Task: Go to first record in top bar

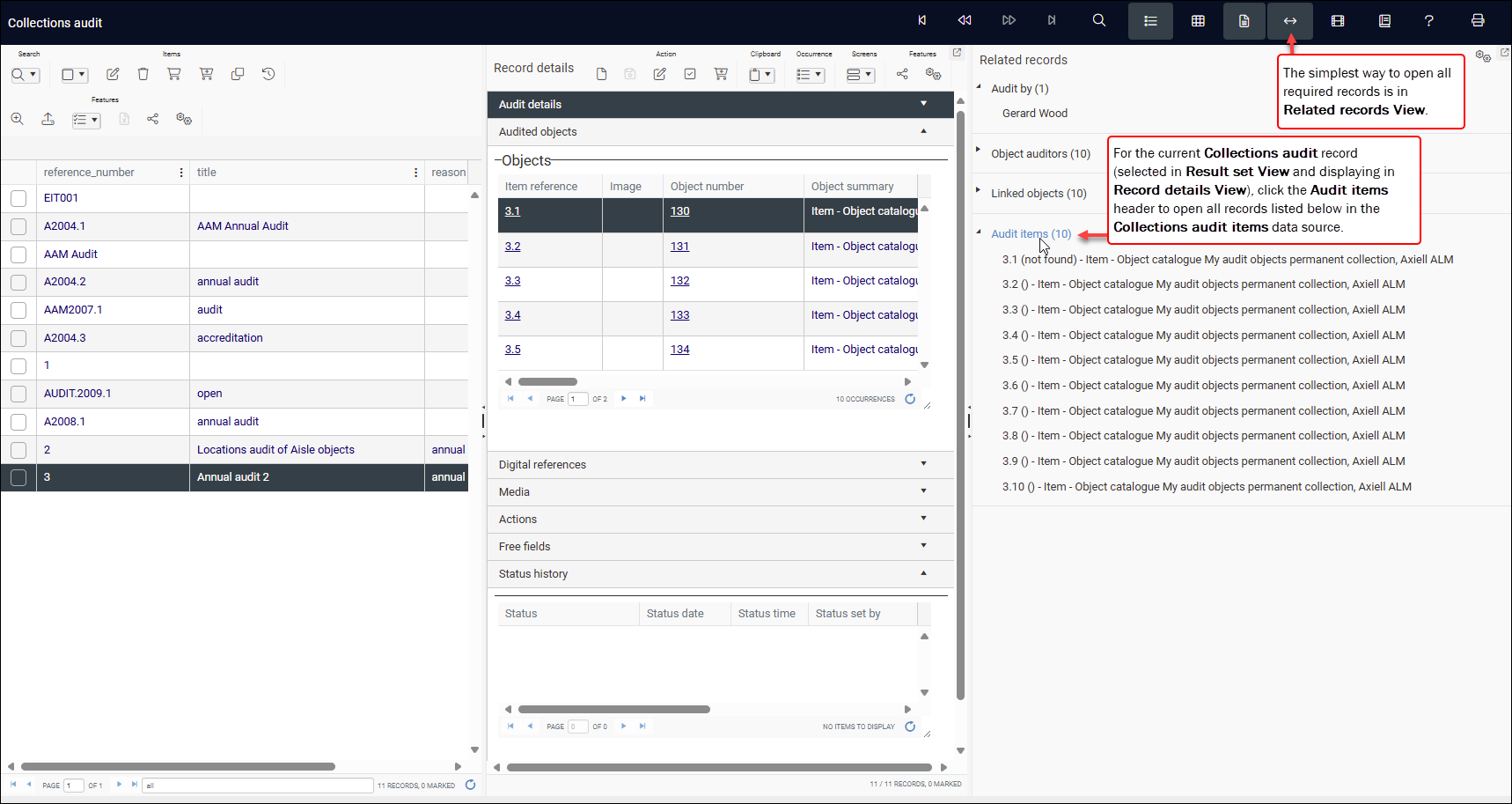Action: coord(921,20)
